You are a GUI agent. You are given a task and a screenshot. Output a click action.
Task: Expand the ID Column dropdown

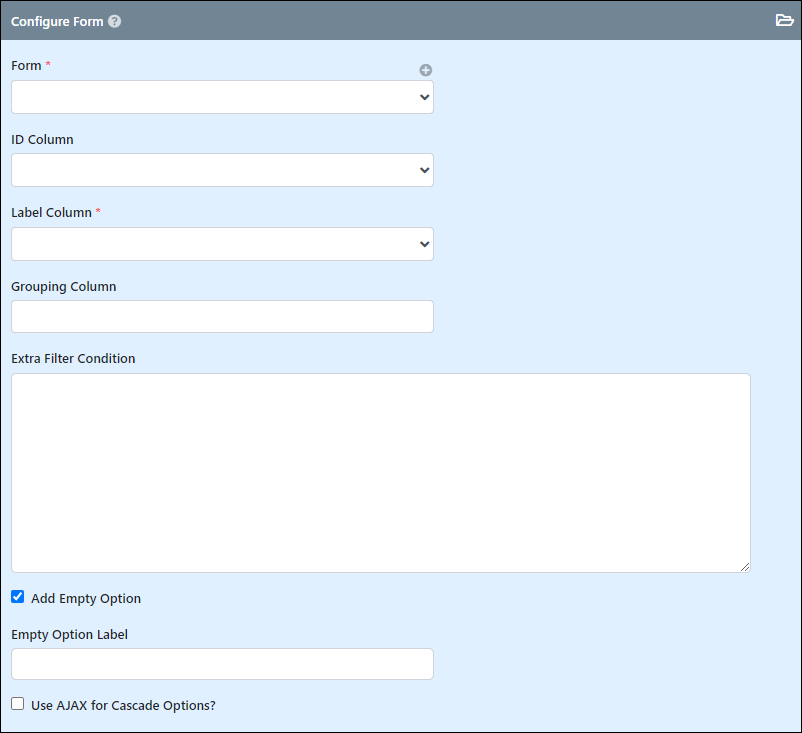coord(222,170)
